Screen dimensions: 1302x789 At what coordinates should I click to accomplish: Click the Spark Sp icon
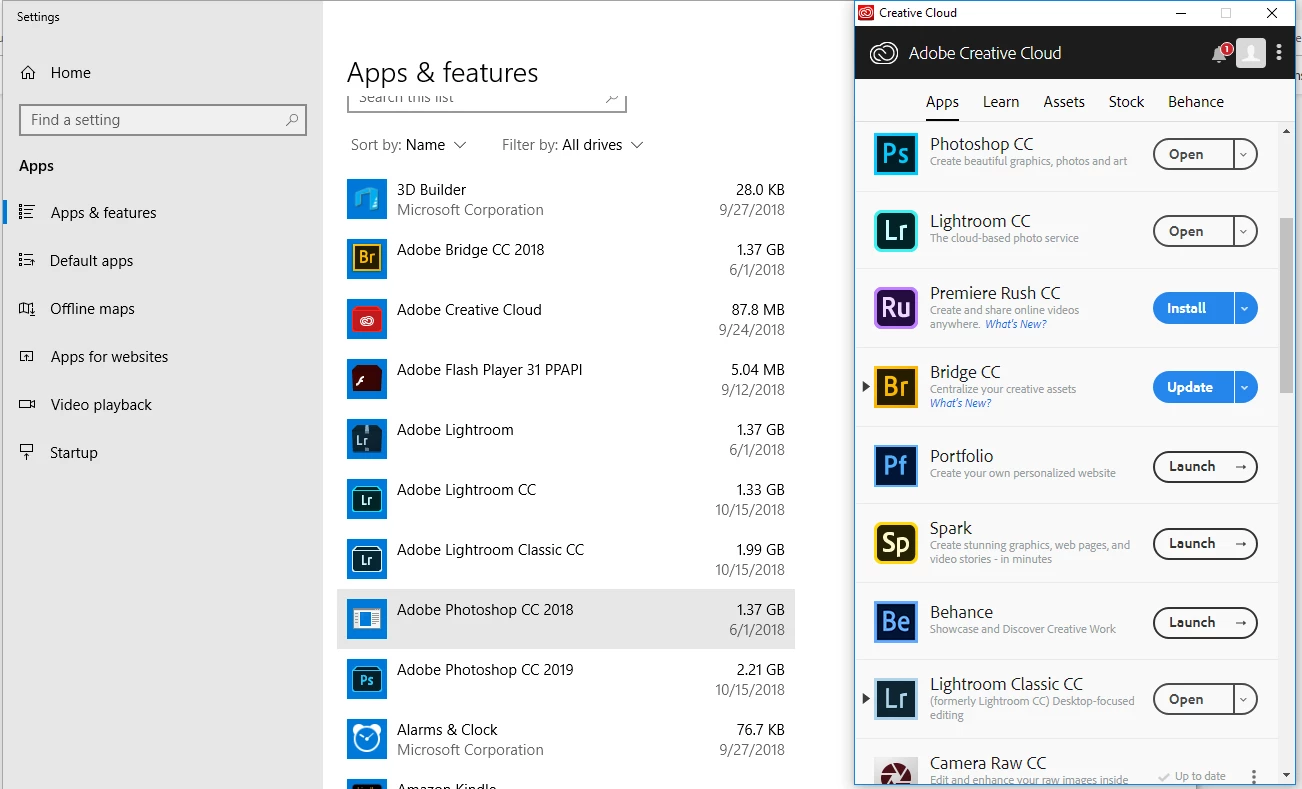(896, 543)
